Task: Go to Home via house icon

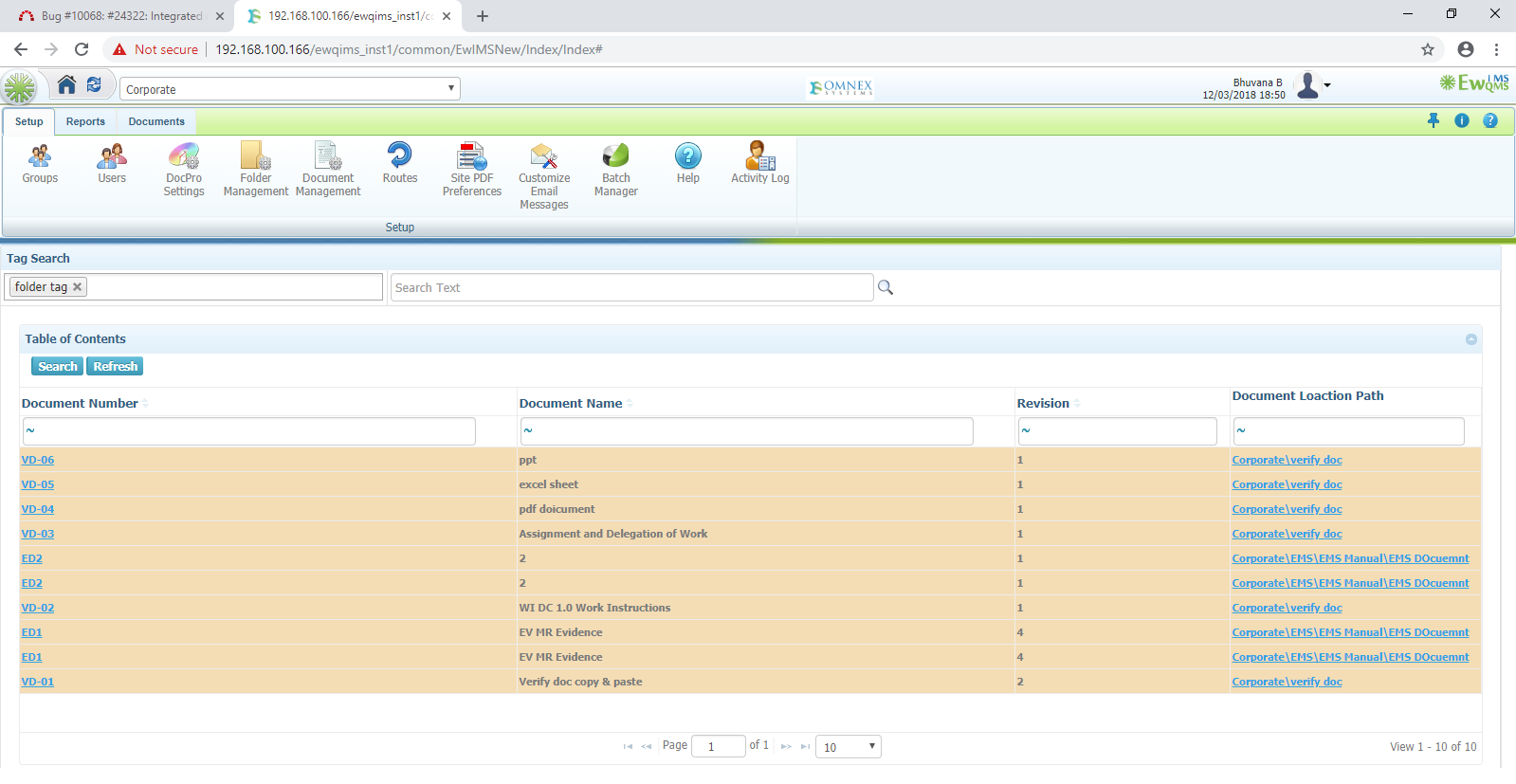Action: (66, 85)
